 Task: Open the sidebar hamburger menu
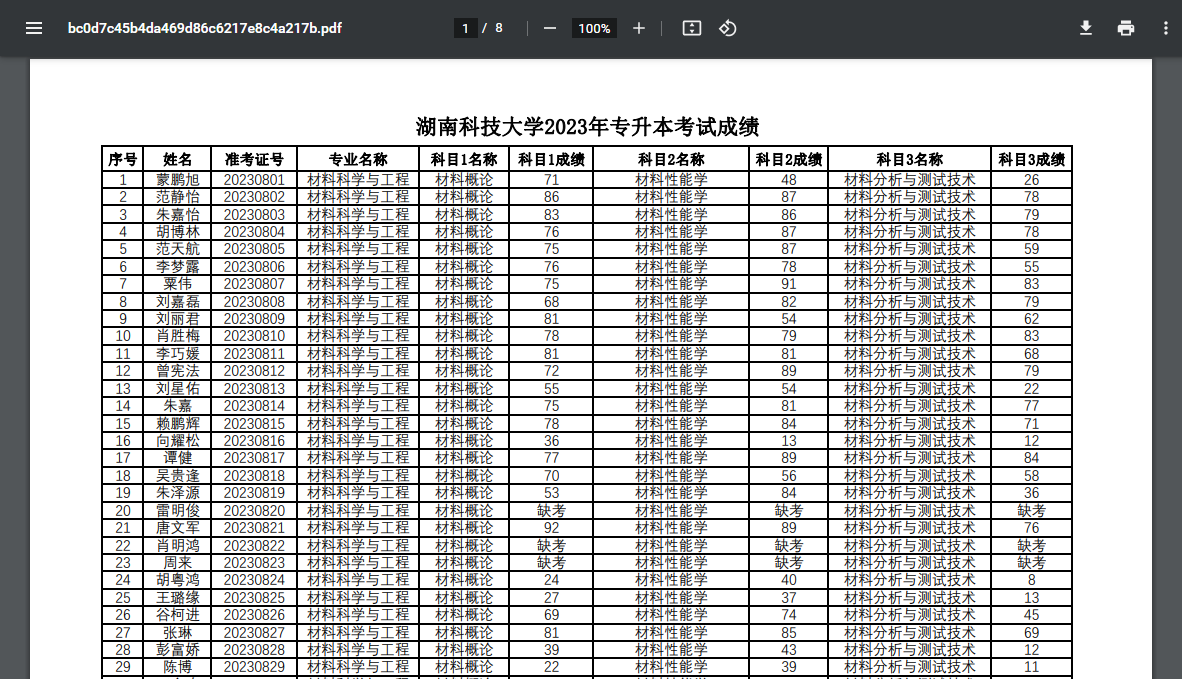tap(34, 29)
